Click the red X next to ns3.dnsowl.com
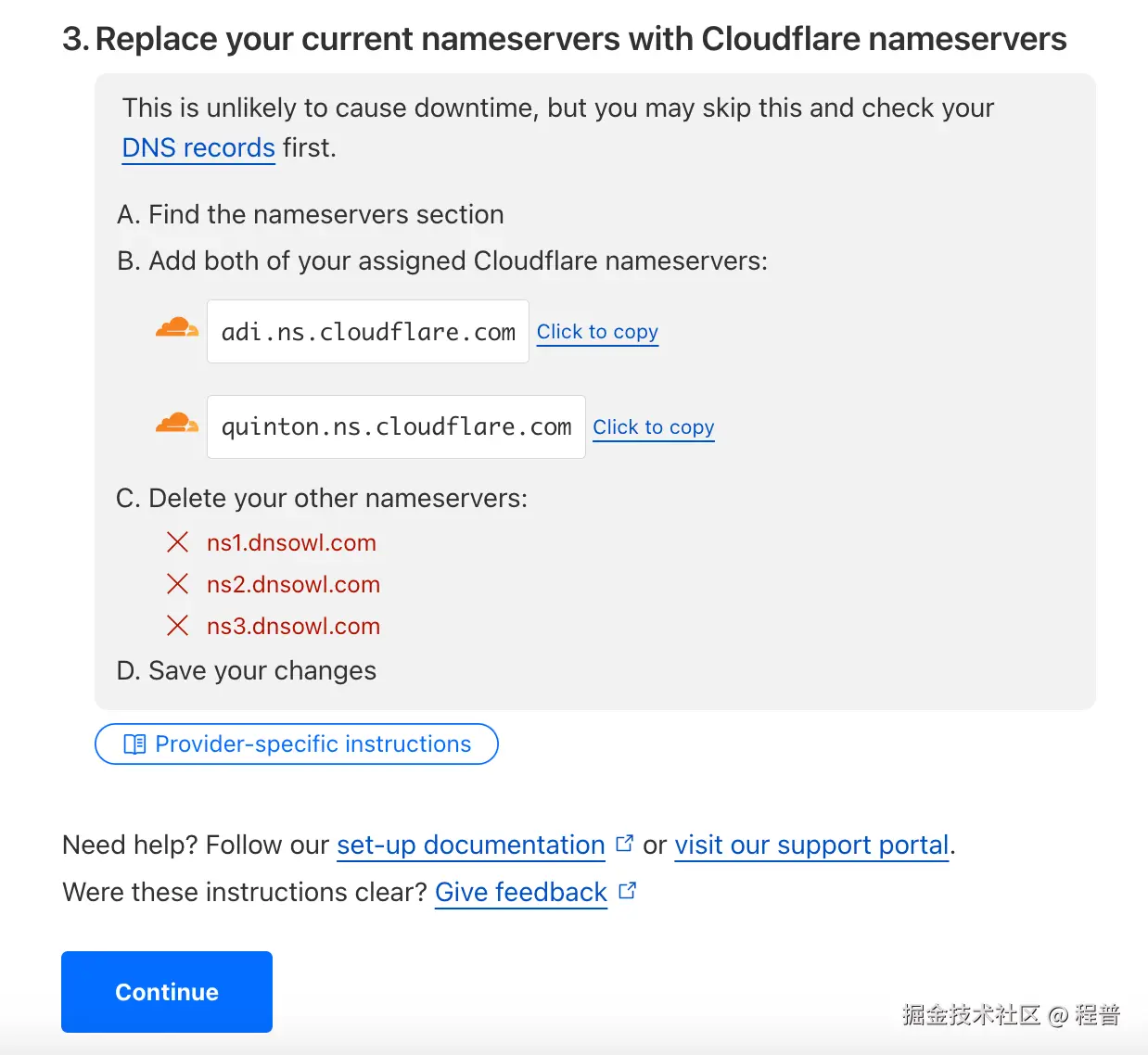 (177, 625)
